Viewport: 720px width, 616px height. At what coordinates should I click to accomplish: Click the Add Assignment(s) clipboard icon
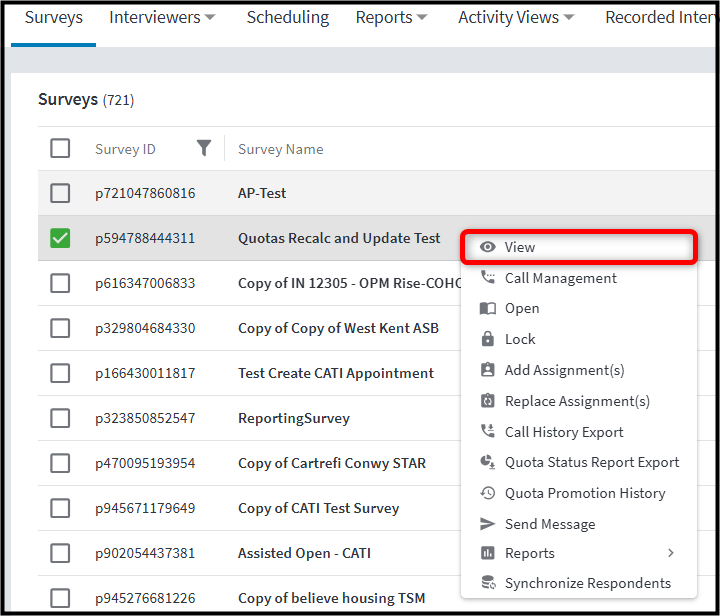[487, 370]
